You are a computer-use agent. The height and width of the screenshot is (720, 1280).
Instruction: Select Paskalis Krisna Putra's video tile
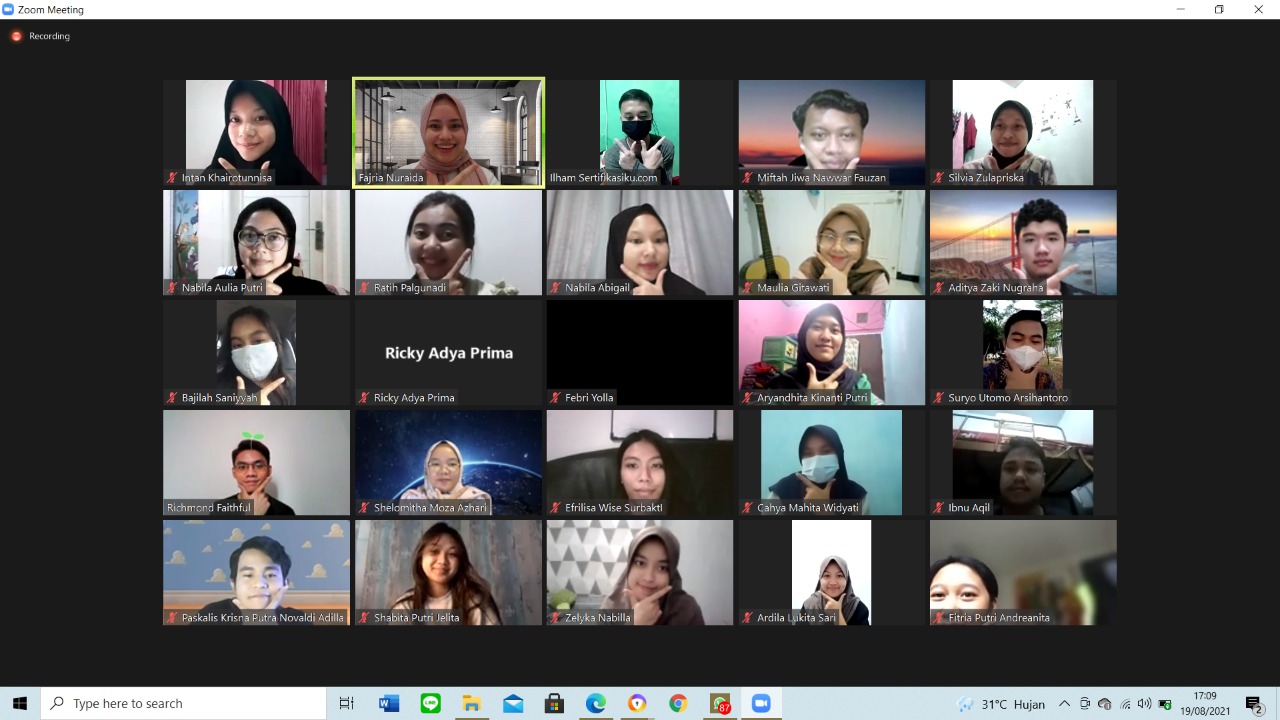(x=256, y=572)
